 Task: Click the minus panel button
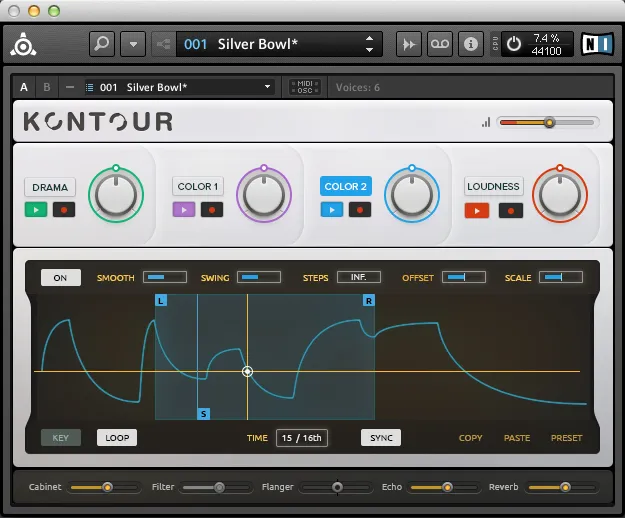(70, 87)
